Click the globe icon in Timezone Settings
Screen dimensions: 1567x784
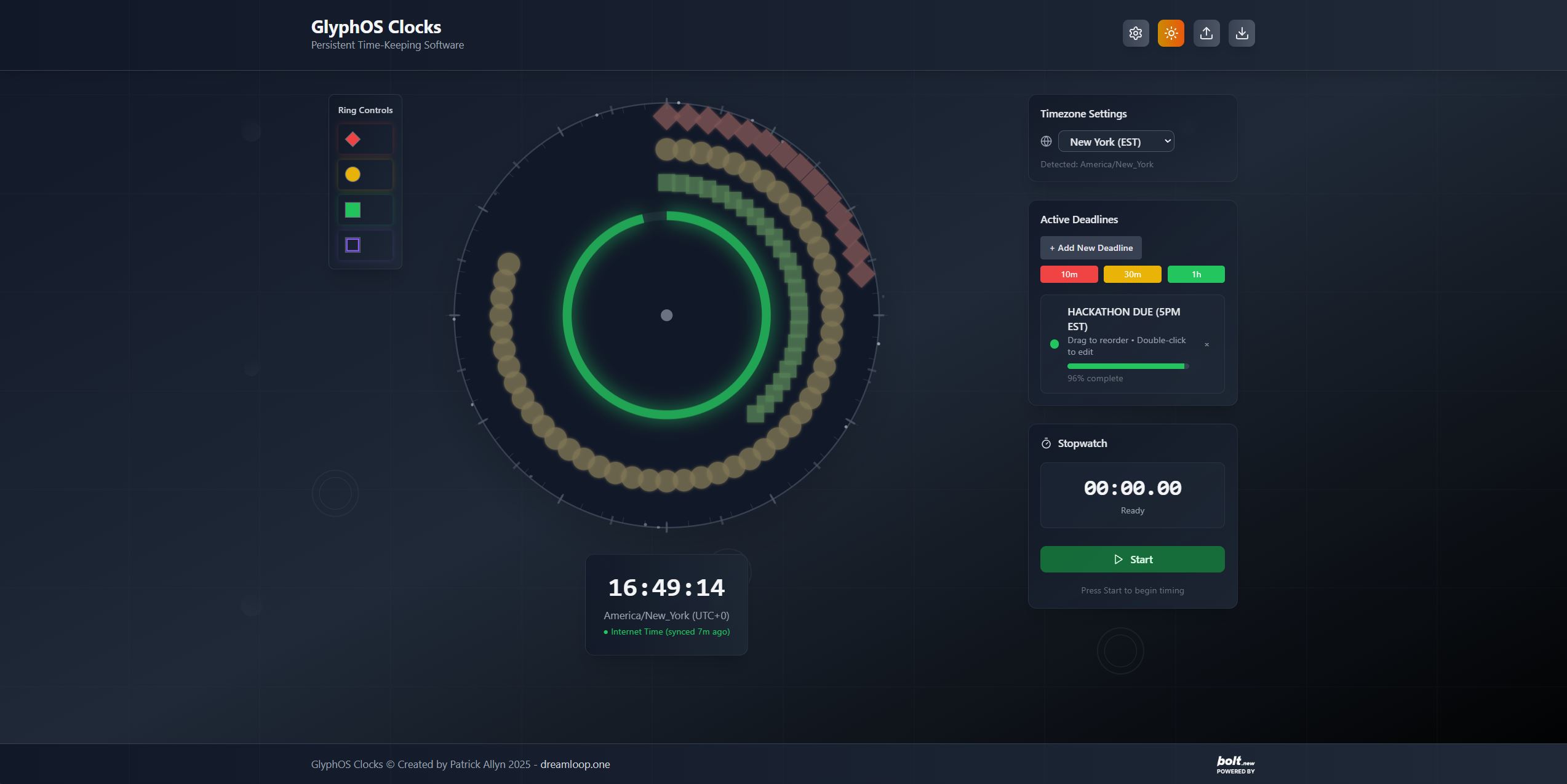click(1046, 141)
